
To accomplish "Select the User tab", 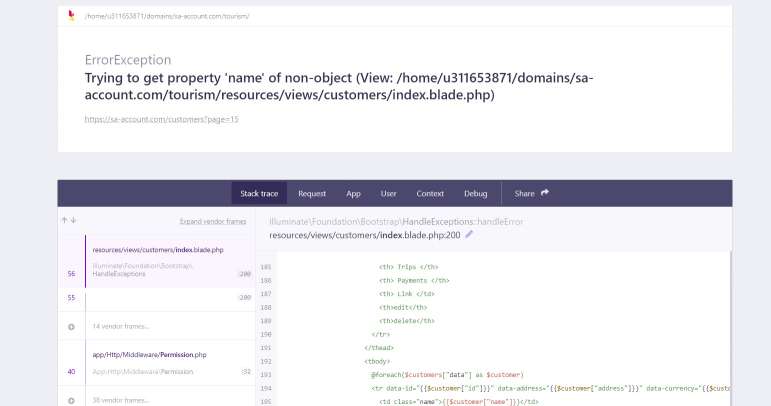I will (388, 193).
